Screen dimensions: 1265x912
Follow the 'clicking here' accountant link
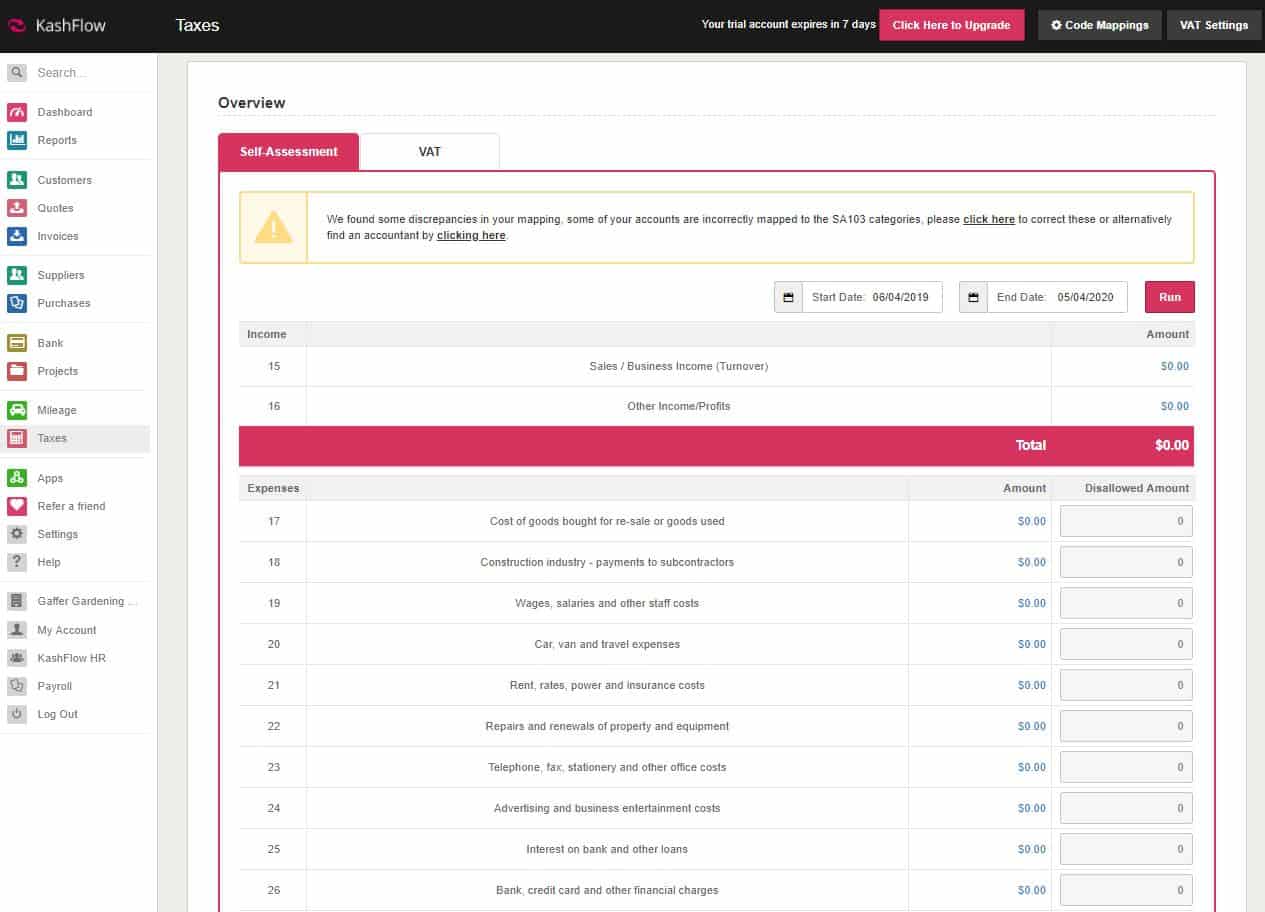[x=471, y=235]
